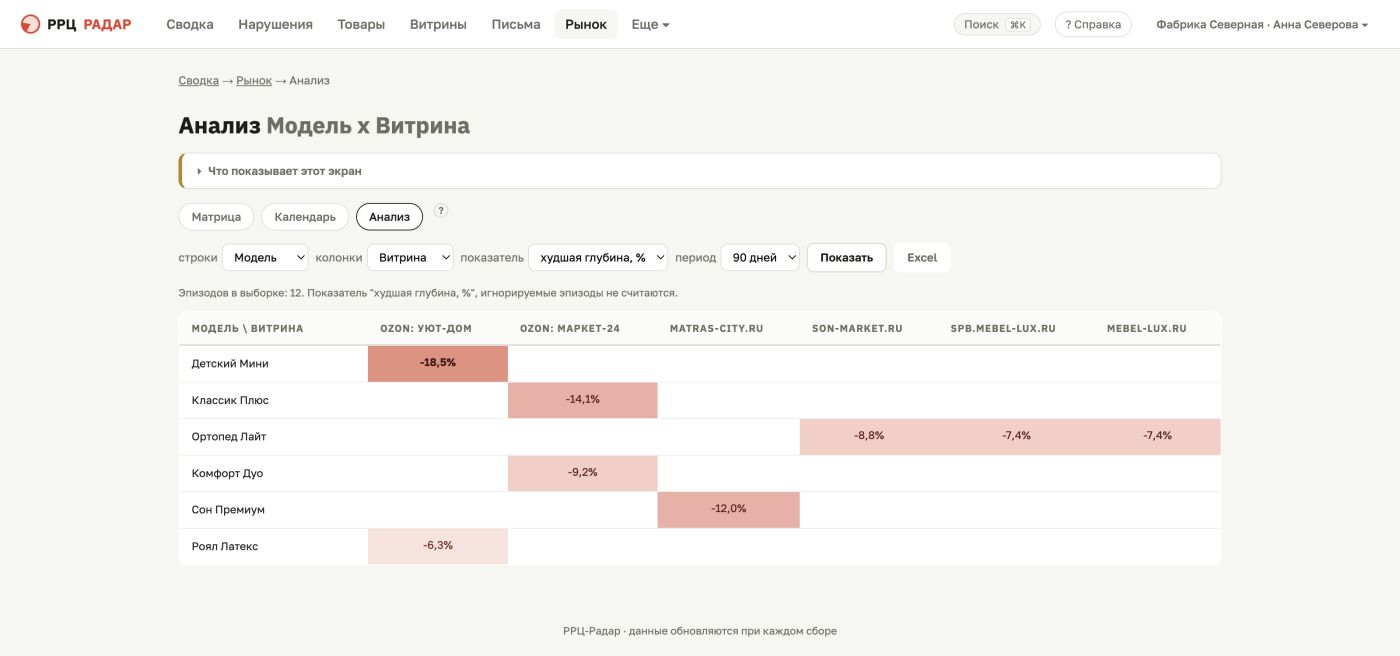
Task: Click the Сон Премиум row label
Action: tap(228, 510)
